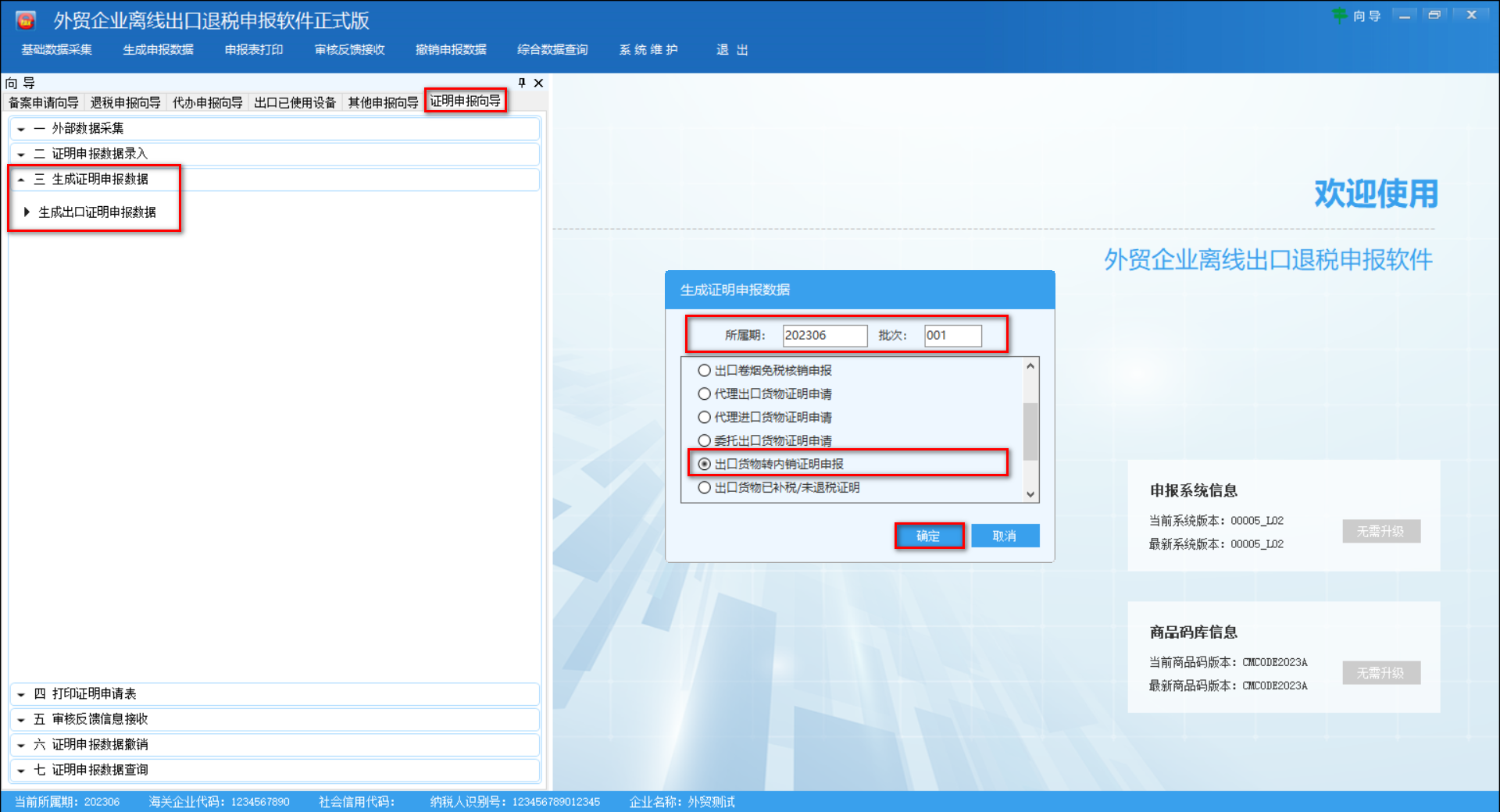
Task: Select the 出口卷烟免税核销申报 radio option
Action: pyautogui.click(x=704, y=370)
